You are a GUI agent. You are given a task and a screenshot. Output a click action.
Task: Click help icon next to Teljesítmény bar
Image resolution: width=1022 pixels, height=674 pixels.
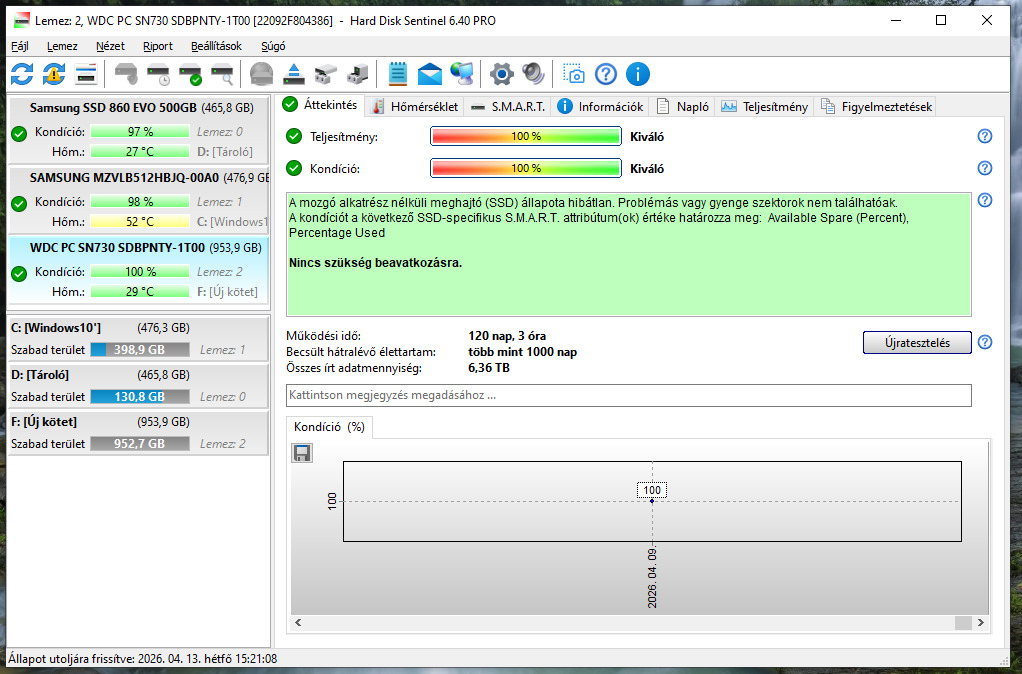[985, 136]
